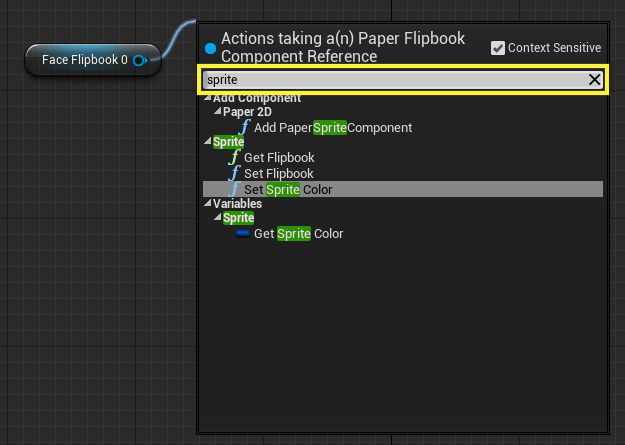The width and height of the screenshot is (625, 445).
Task: Collapse the Sprite functions category
Action: 208,142
